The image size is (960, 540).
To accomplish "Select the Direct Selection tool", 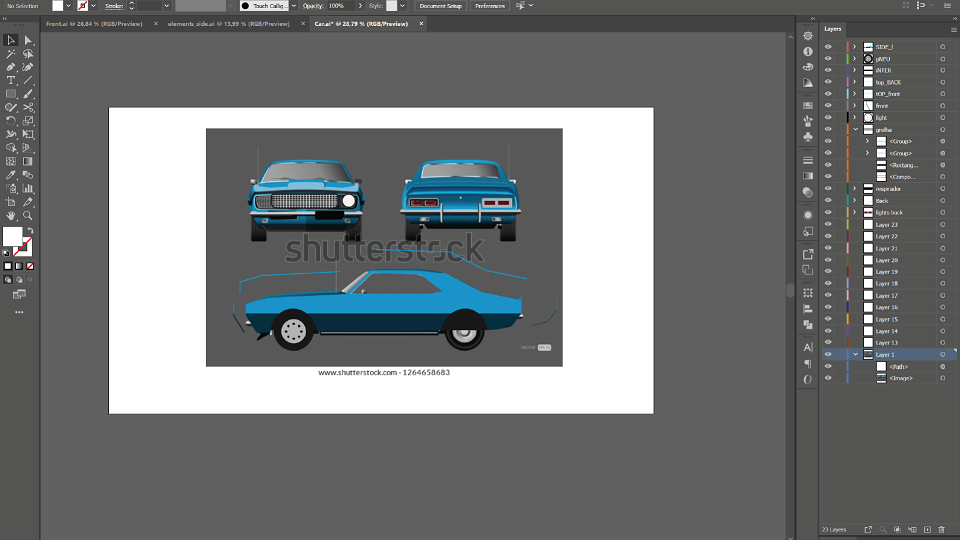I will 28,40.
